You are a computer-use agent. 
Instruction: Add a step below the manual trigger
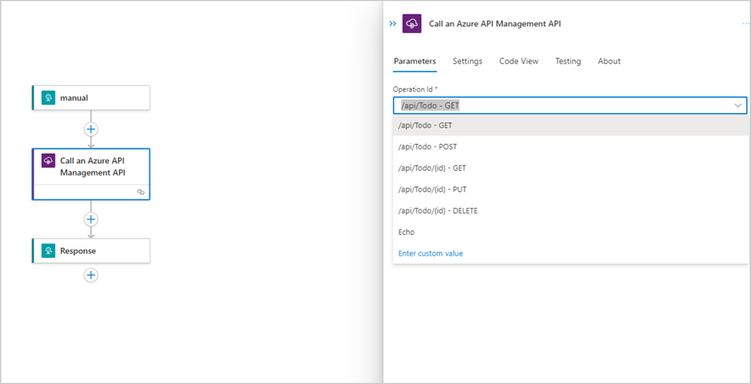point(91,129)
